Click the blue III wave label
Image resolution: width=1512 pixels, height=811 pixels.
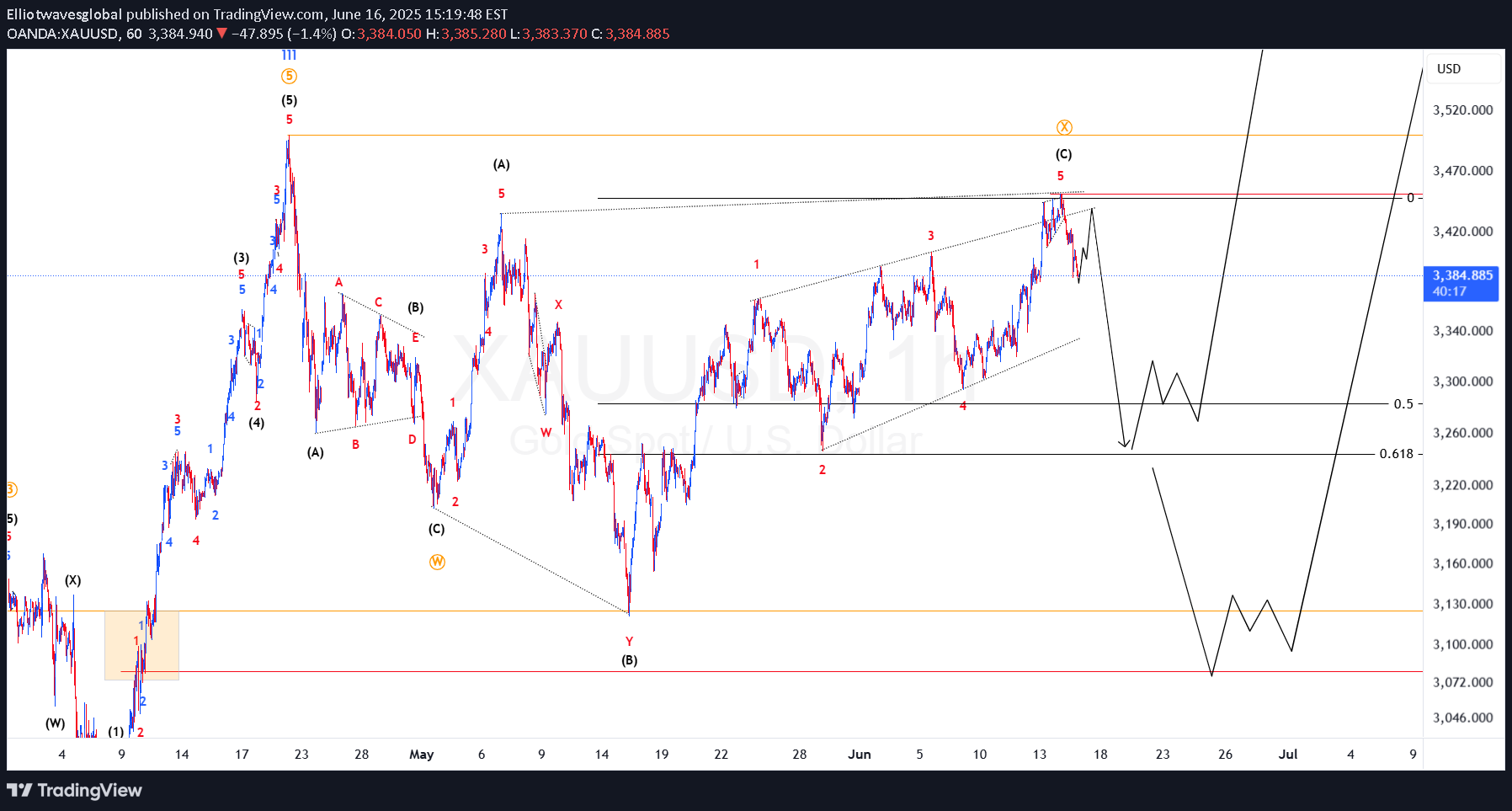point(289,56)
